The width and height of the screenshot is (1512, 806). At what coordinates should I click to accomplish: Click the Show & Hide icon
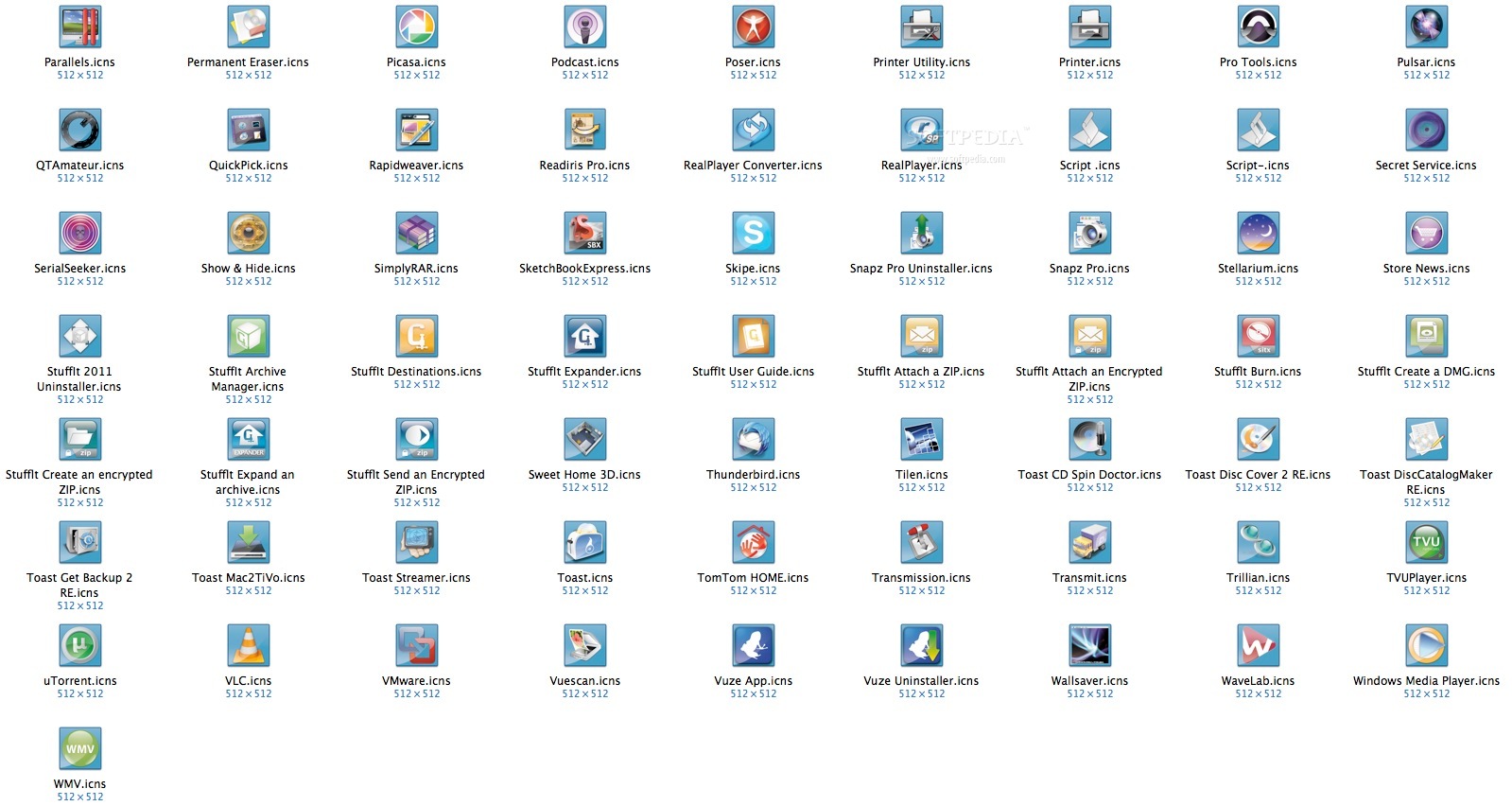pyautogui.click(x=249, y=234)
